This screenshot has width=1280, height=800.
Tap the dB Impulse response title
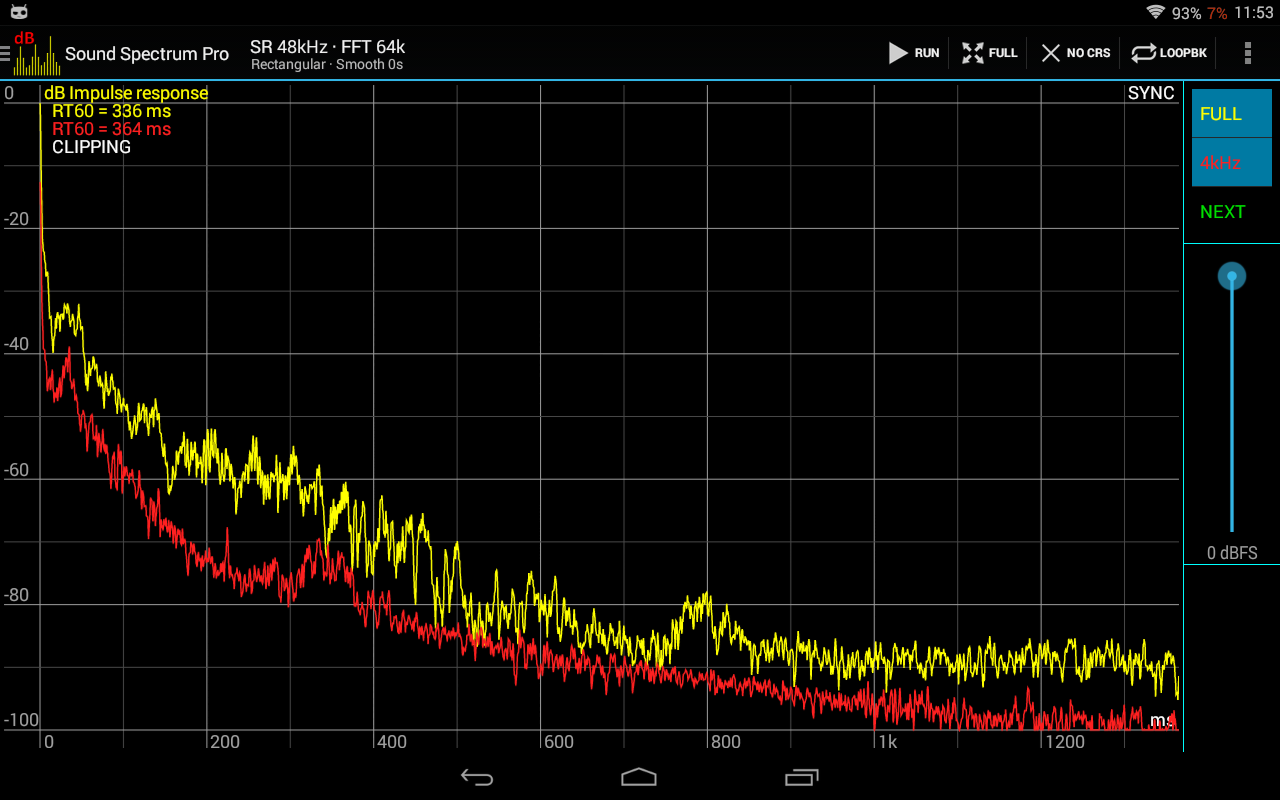click(x=126, y=93)
